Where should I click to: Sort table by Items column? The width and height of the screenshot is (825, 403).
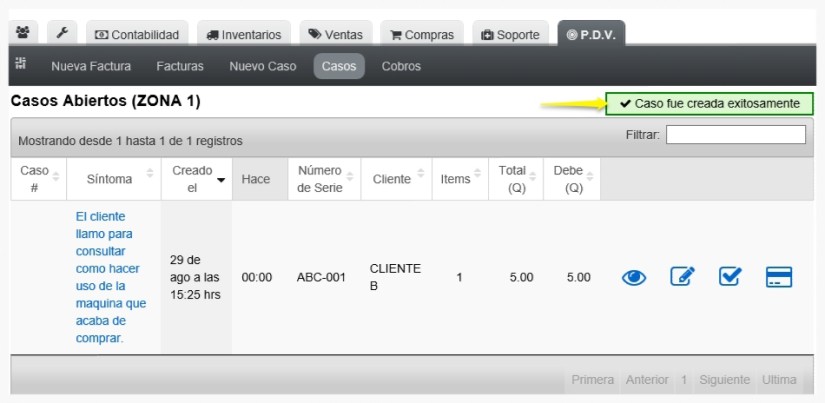coord(460,179)
